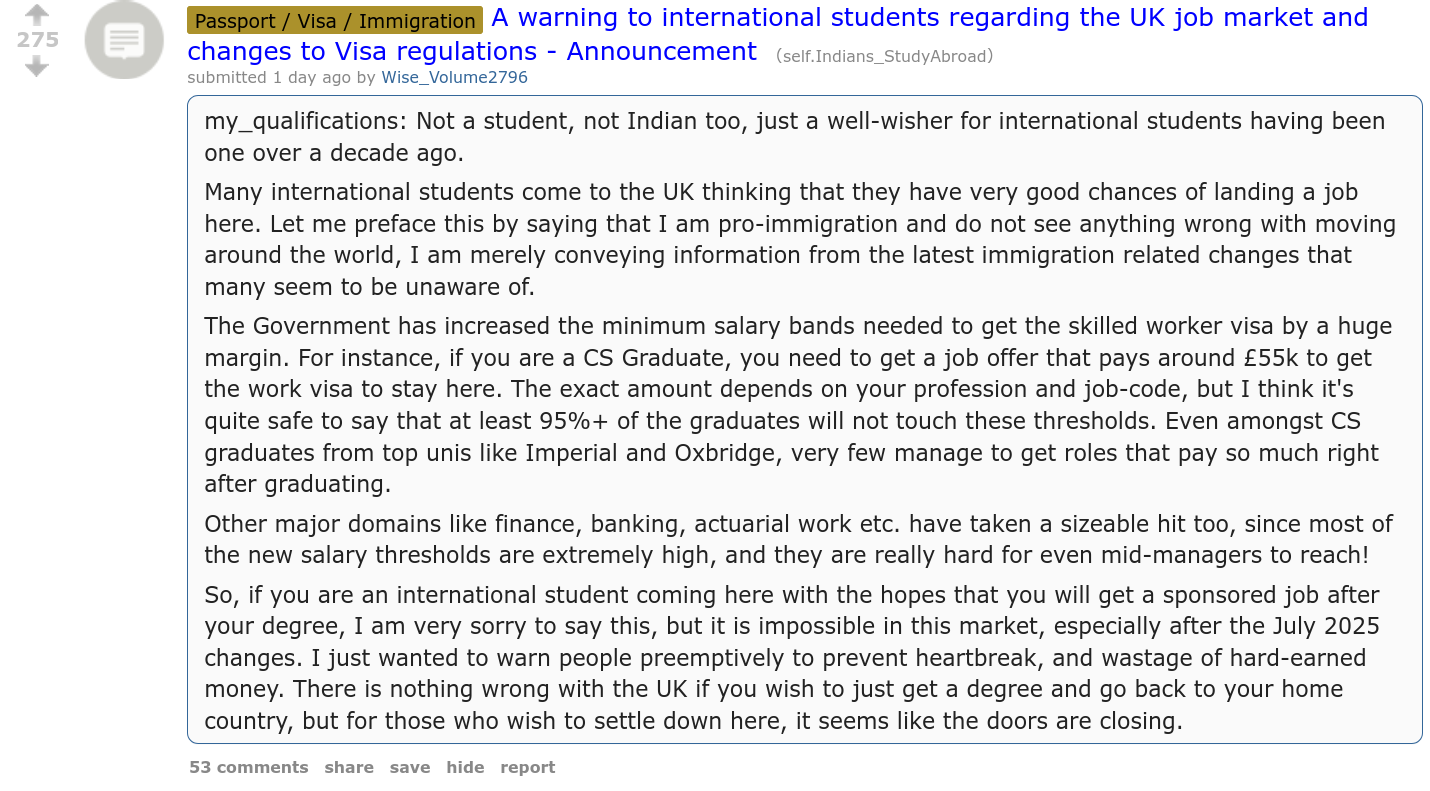The height and width of the screenshot is (791, 1430).
Task: Click the self-post text thumbnail icon
Action: [x=124, y=41]
